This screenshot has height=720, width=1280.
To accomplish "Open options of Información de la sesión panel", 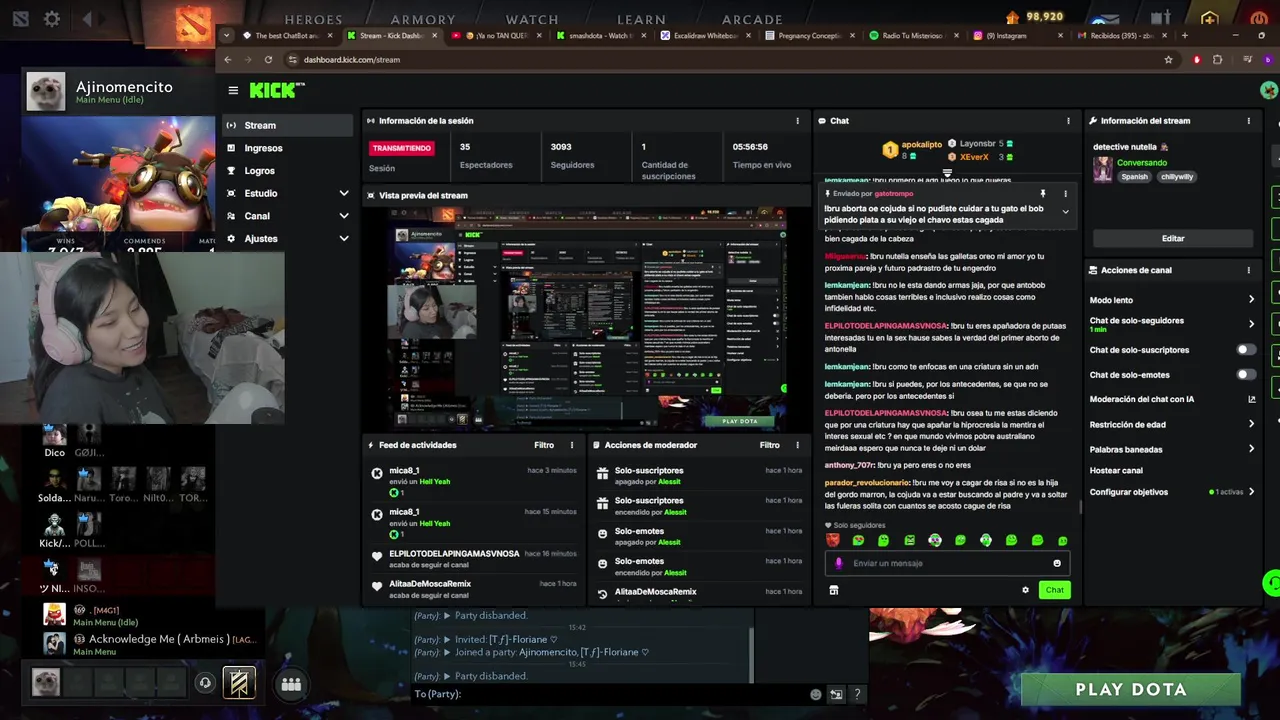I will tap(797, 121).
